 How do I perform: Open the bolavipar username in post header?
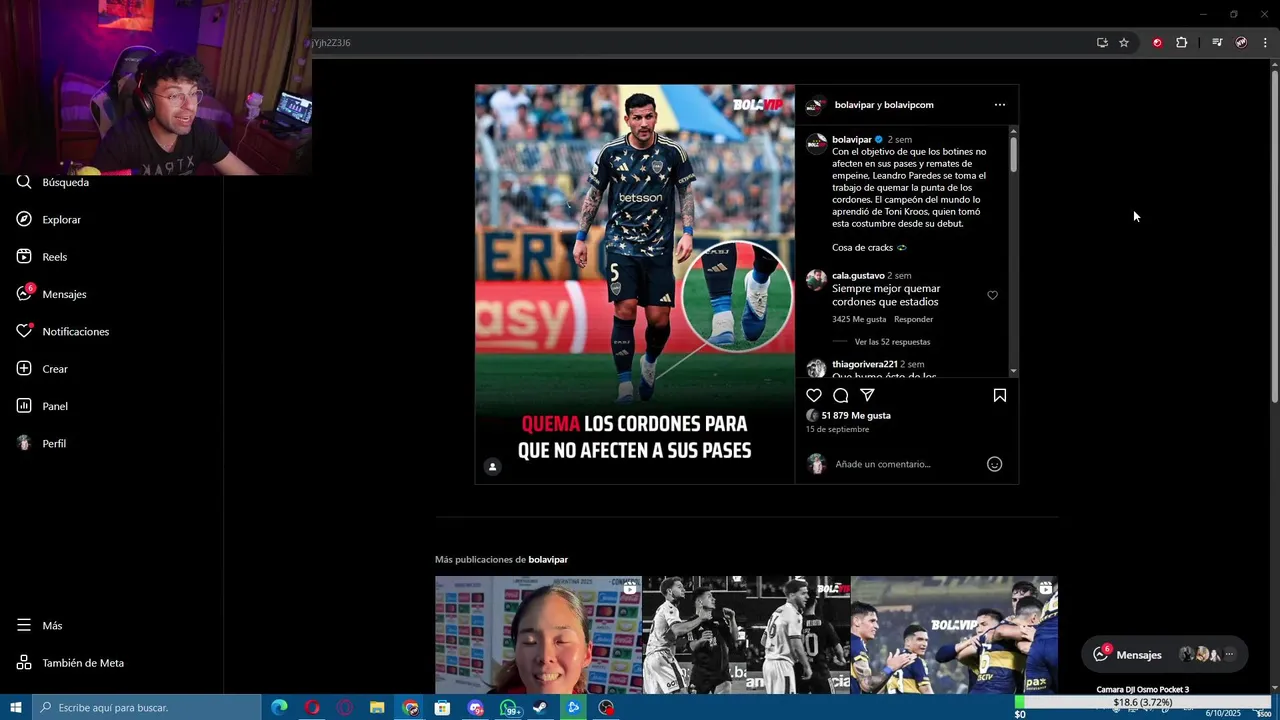coord(855,105)
